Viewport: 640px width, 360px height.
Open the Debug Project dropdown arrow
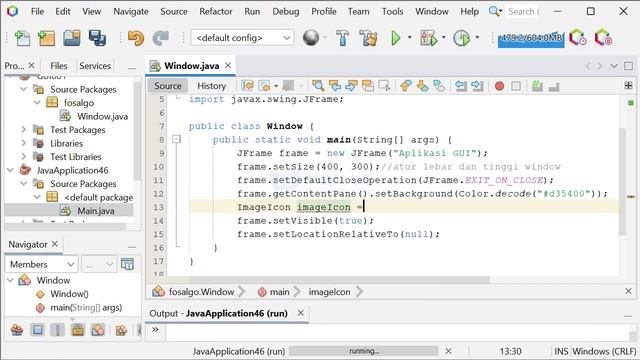tap(443, 38)
